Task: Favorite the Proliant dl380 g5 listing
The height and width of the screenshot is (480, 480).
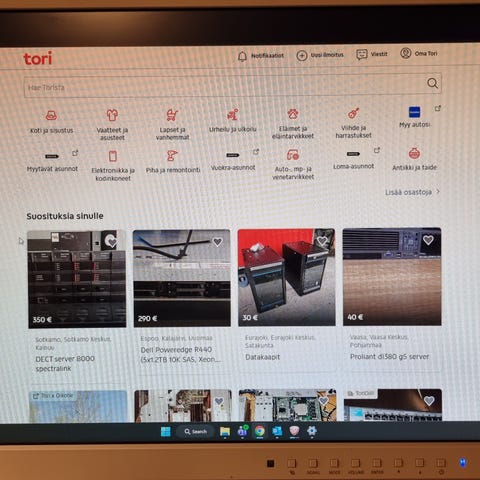Action: (x=428, y=239)
